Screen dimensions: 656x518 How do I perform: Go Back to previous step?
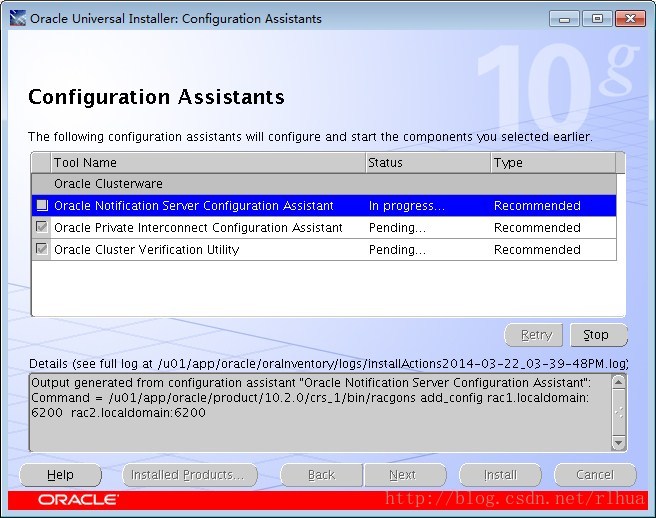click(321, 475)
